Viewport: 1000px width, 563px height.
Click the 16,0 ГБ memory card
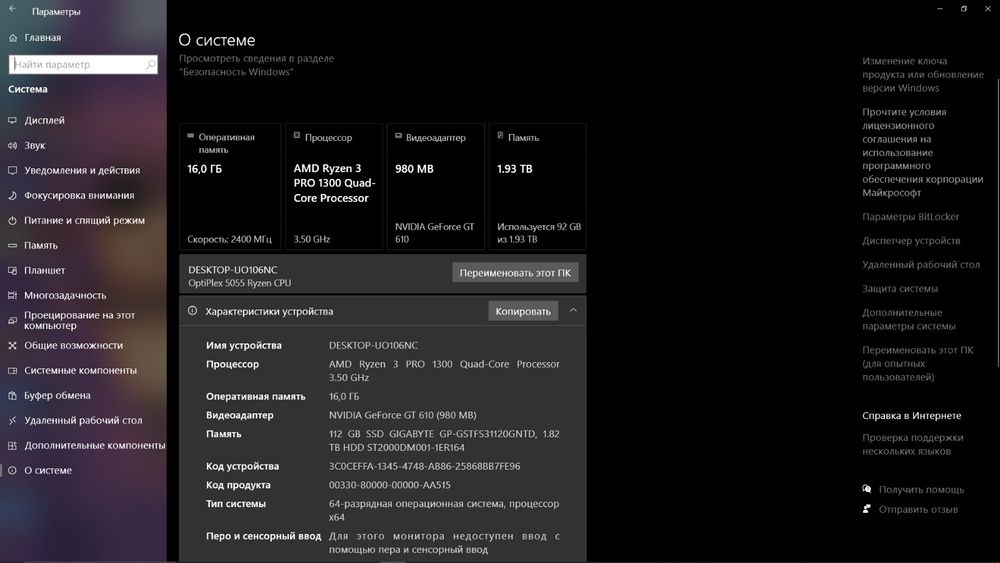(230, 186)
